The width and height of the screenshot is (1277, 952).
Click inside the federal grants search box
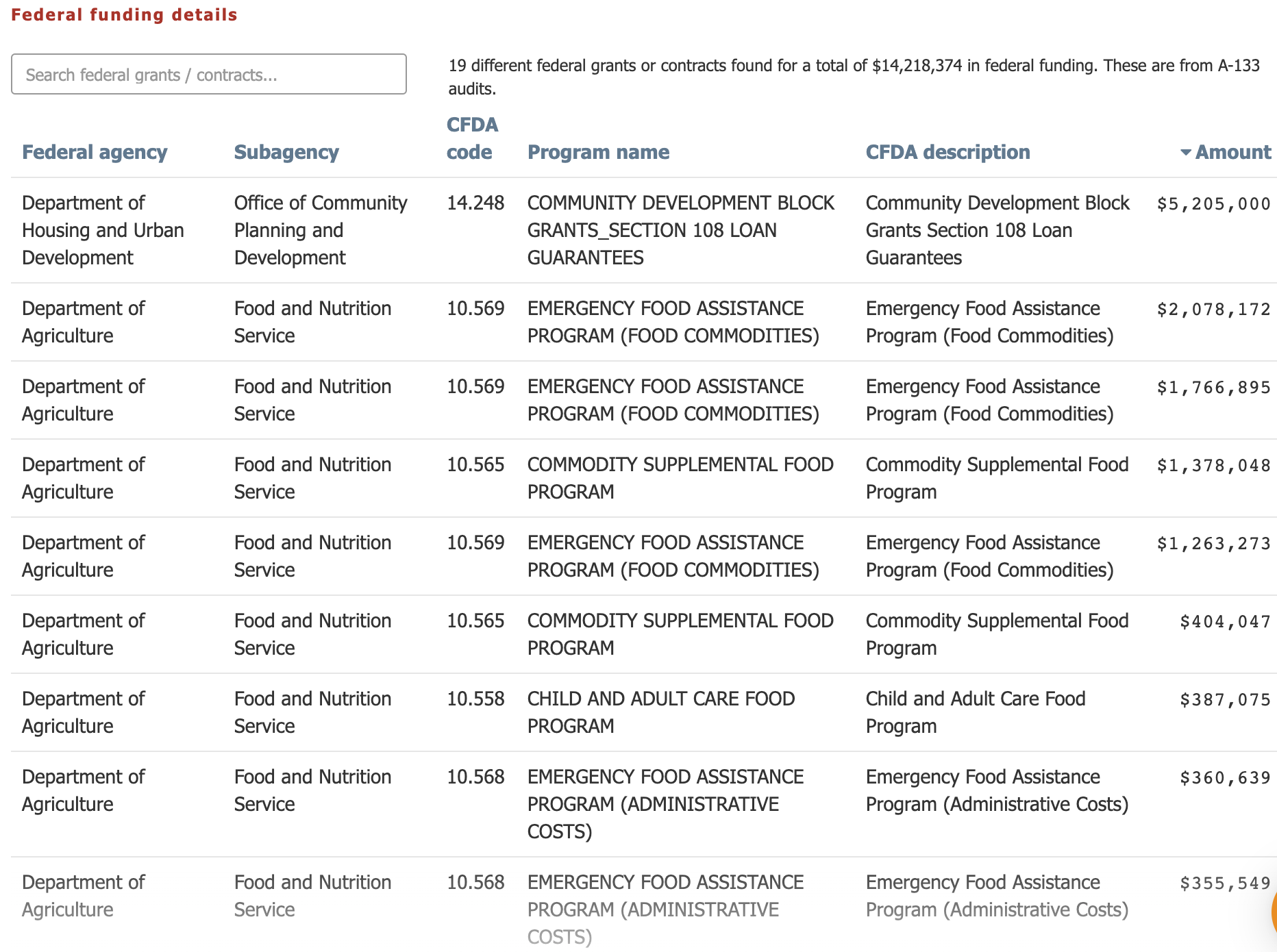click(208, 74)
